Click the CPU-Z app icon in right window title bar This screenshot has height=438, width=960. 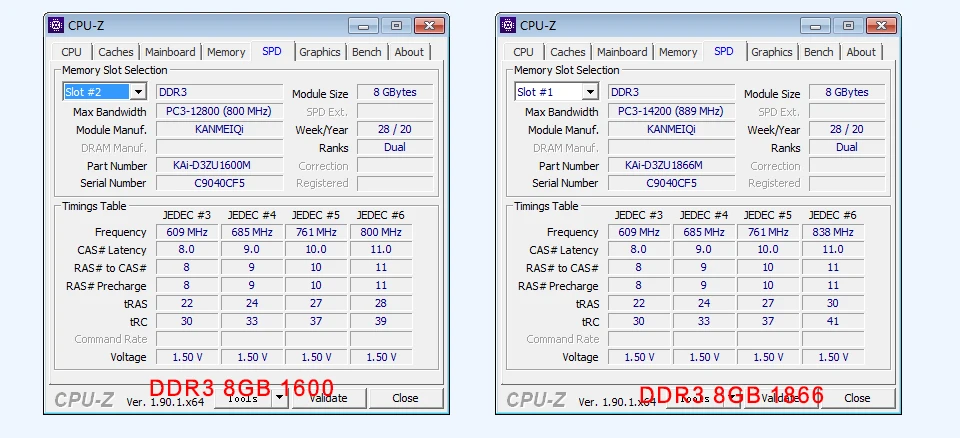tap(508, 25)
